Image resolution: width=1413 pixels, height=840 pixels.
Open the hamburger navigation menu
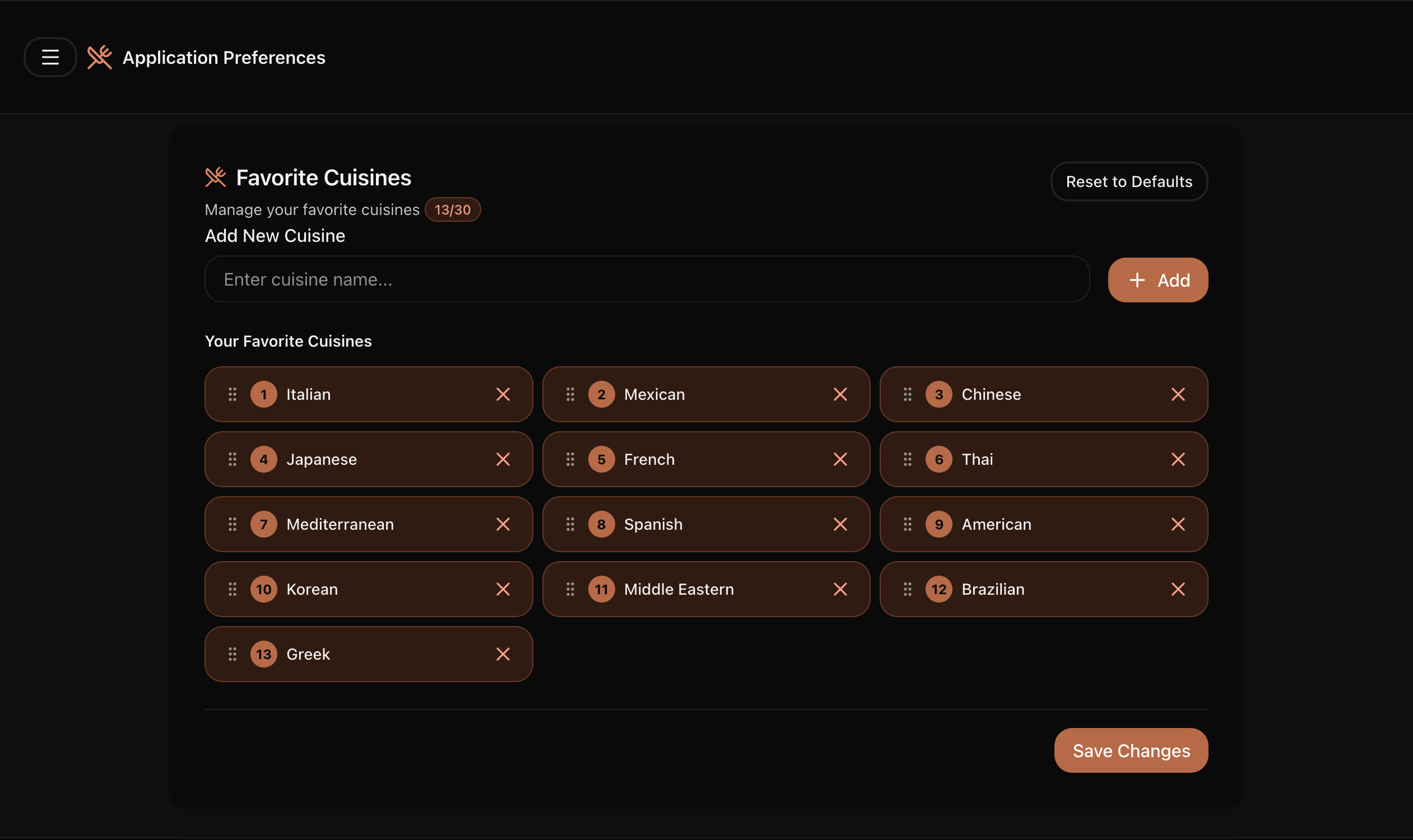tap(50, 57)
